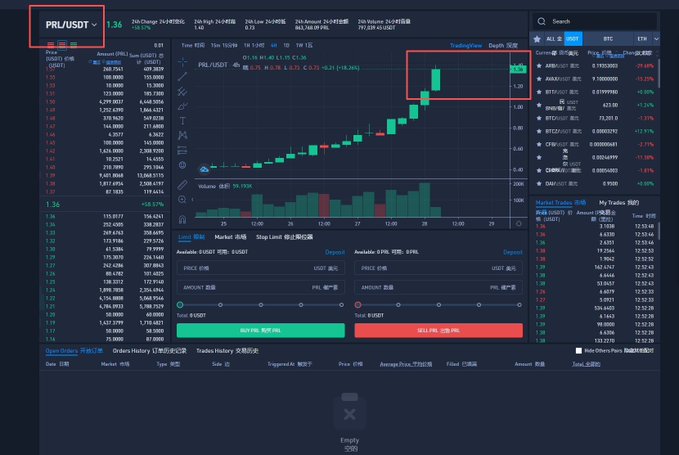Check the Hide Others Pairs checkbox
The width and height of the screenshot is (679, 455).
coord(579,351)
